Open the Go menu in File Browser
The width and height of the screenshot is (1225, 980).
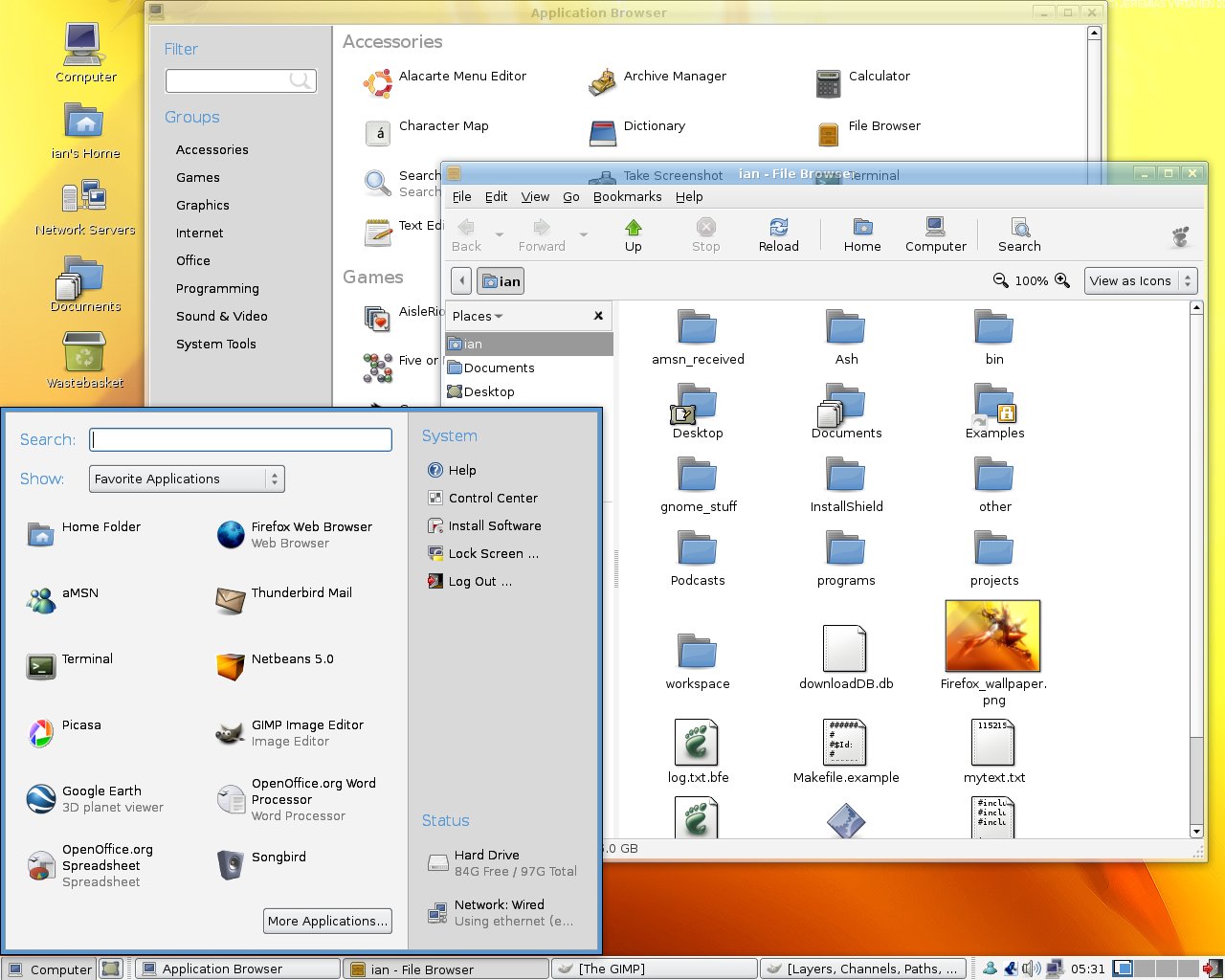pyautogui.click(x=571, y=196)
